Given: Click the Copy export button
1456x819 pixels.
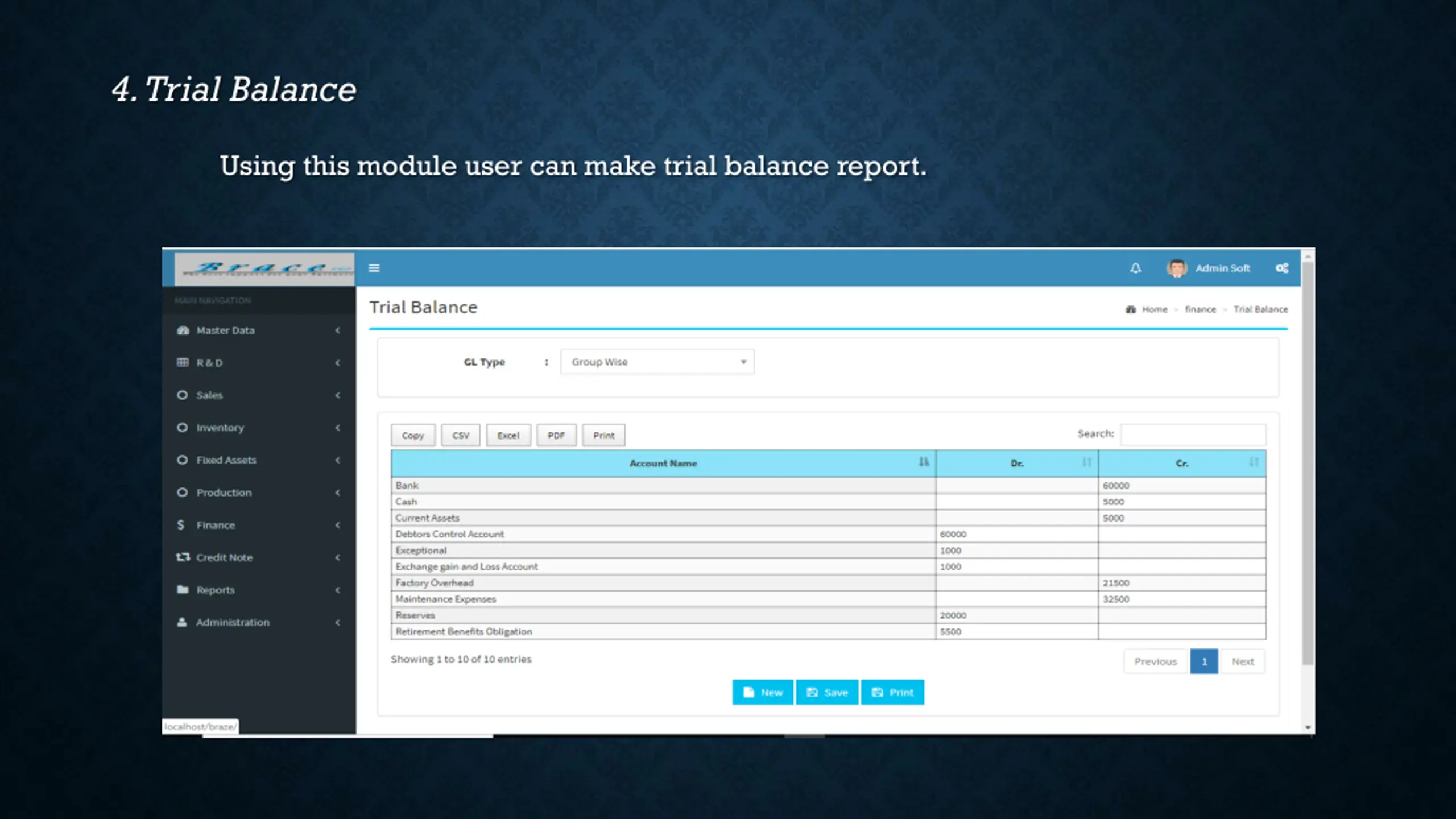Looking at the screenshot, I should [x=413, y=435].
